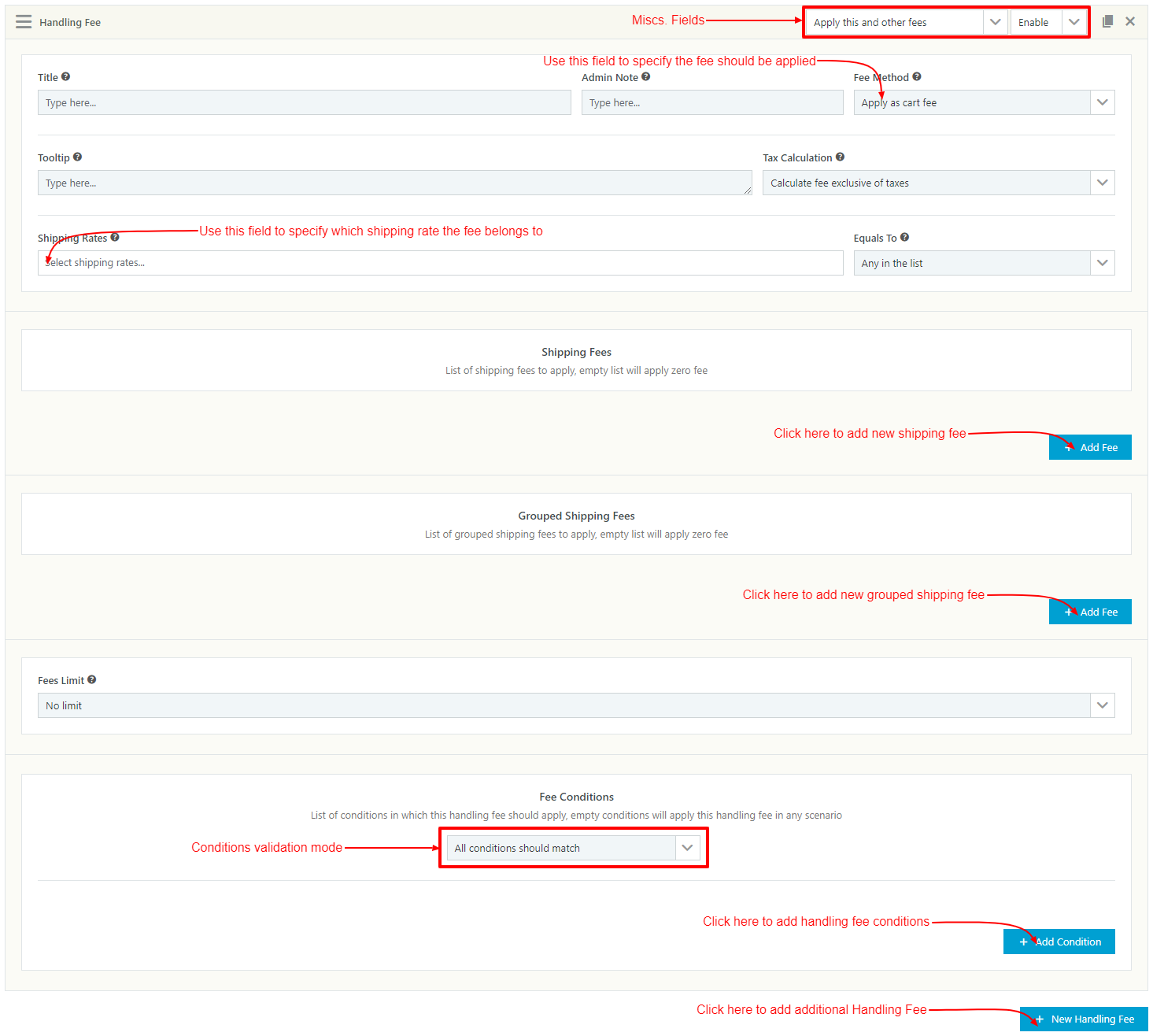Open help icon next to Equals To

(905, 237)
